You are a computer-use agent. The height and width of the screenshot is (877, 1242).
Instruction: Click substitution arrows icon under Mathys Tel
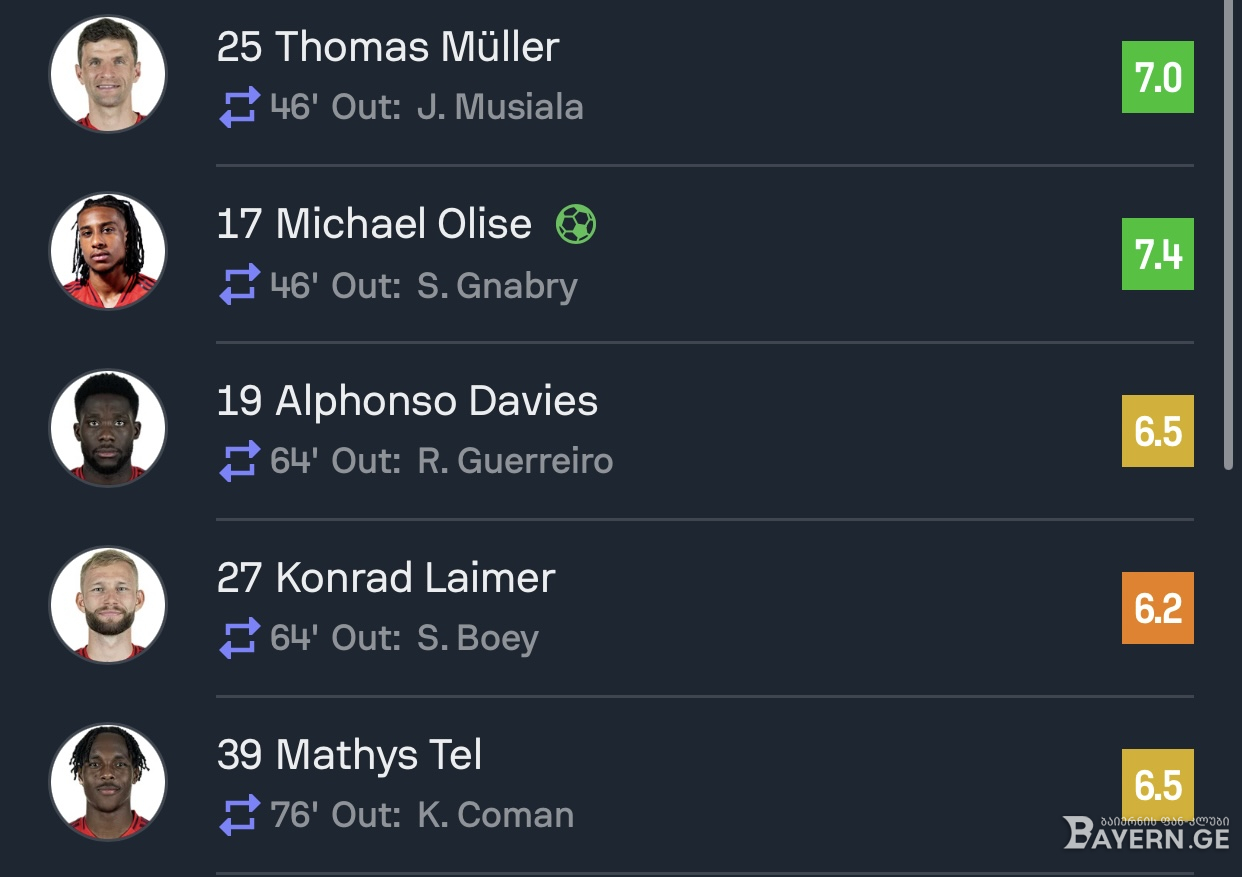click(x=239, y=816)
